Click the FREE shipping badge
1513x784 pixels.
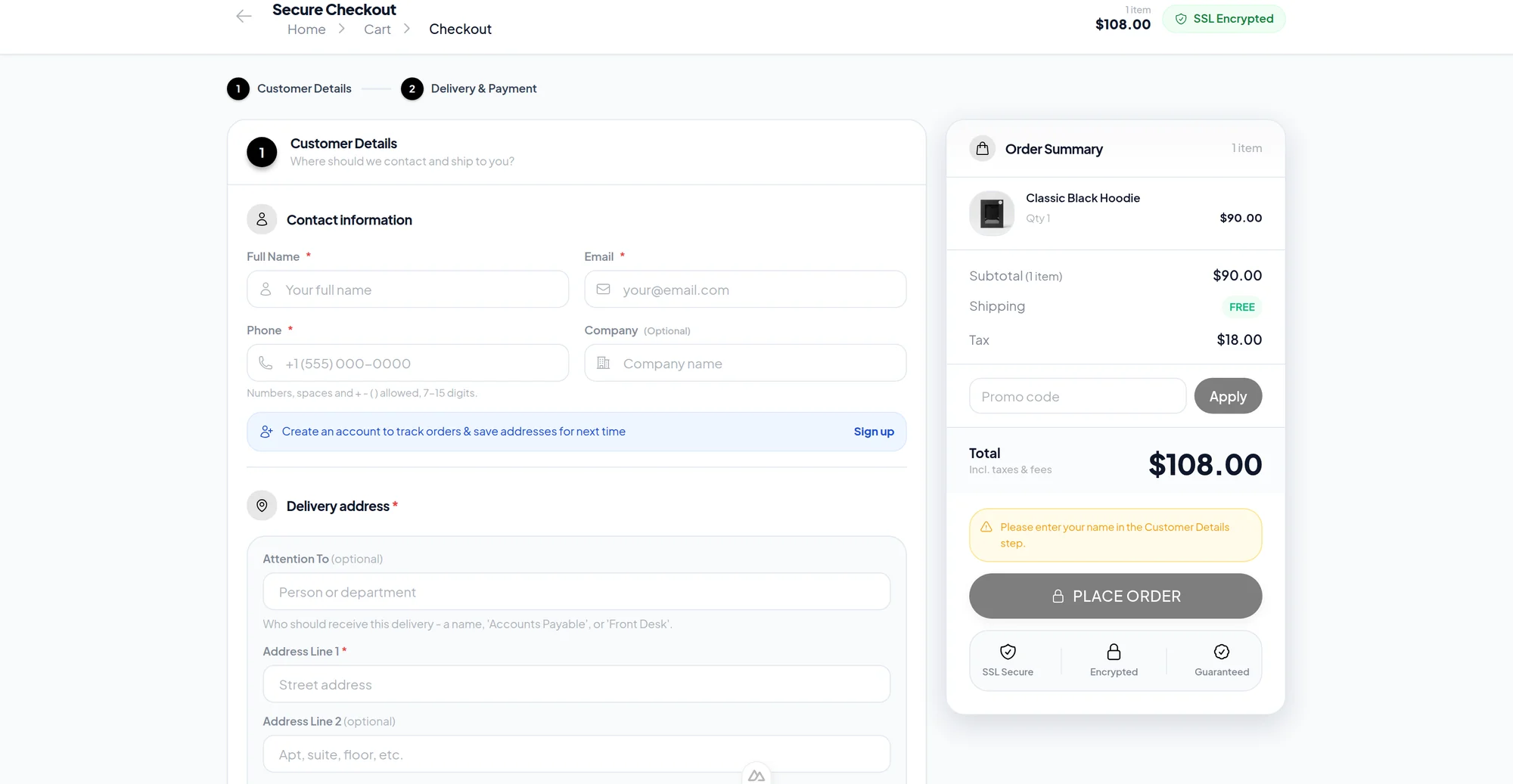click(x=1241, y=307)
